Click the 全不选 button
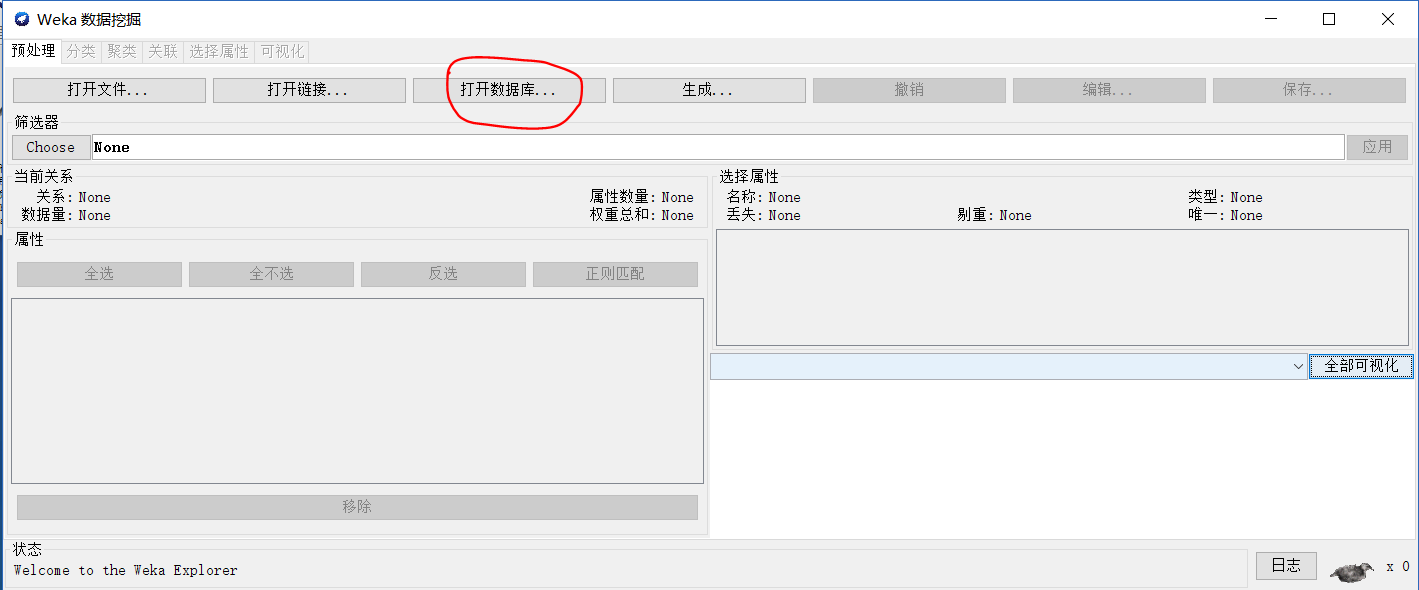The image size is (1419, 590). [x=271, y=274]
